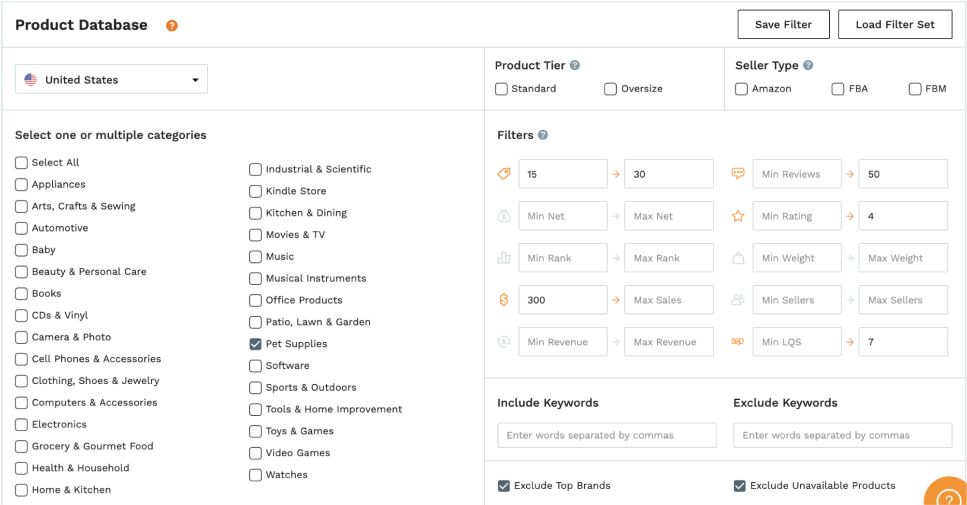
Task: Click the min sales field showing 300
Action: (x=562, y=300)
